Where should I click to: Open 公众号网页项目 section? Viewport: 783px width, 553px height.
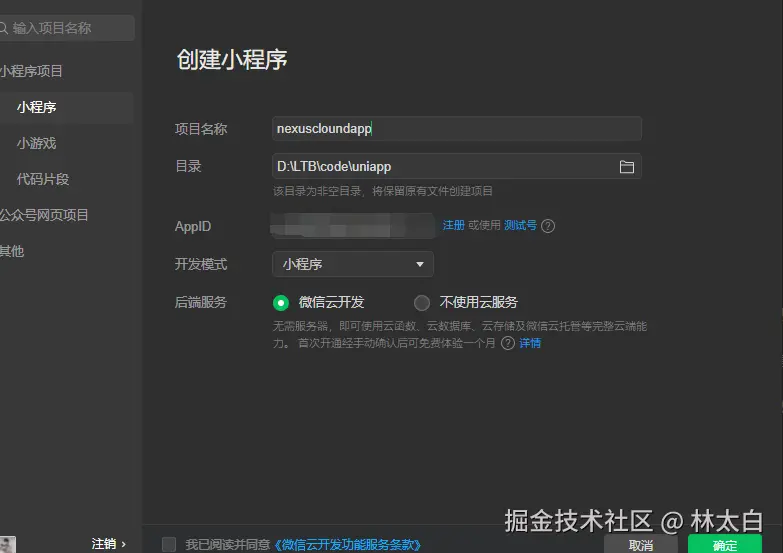(44, 215)
